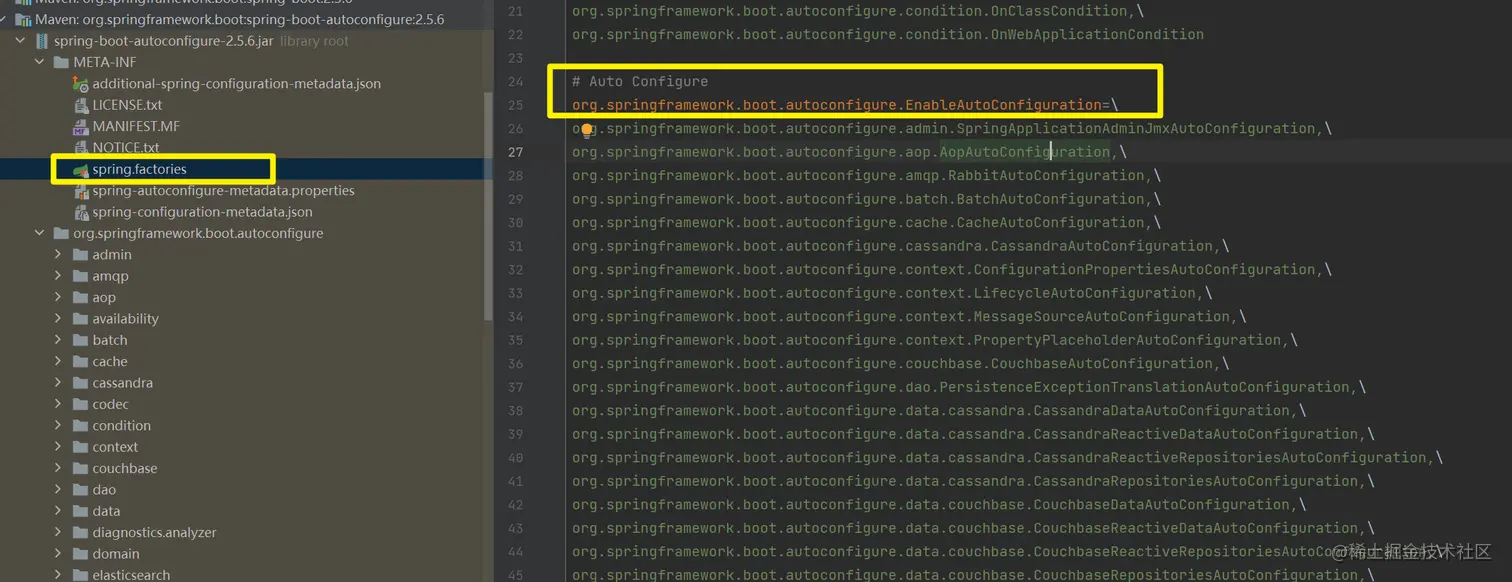The width and height of the screenshot is (1512, 582).
Task: Select MANIFEST.MF in the project tree
Action: pos(136,126)
